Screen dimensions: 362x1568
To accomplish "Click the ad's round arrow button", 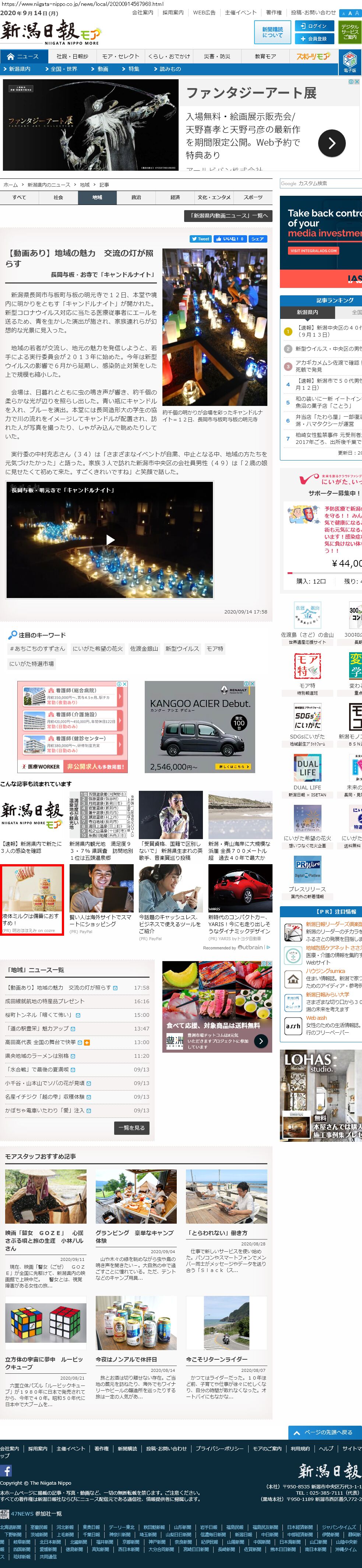I will (331, 144).
